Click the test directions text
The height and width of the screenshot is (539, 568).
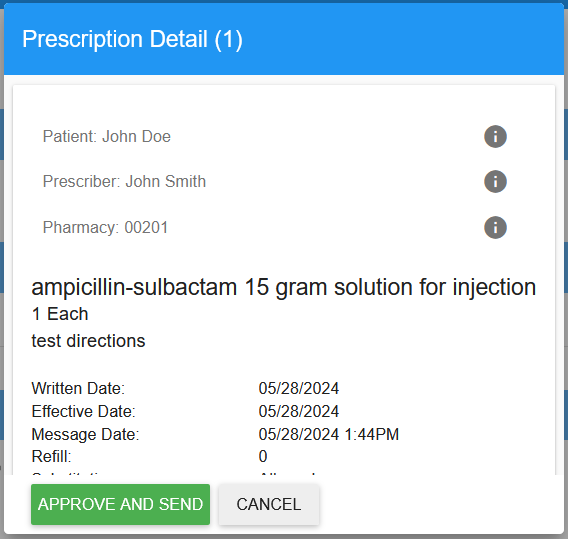[x=88, y=341]
